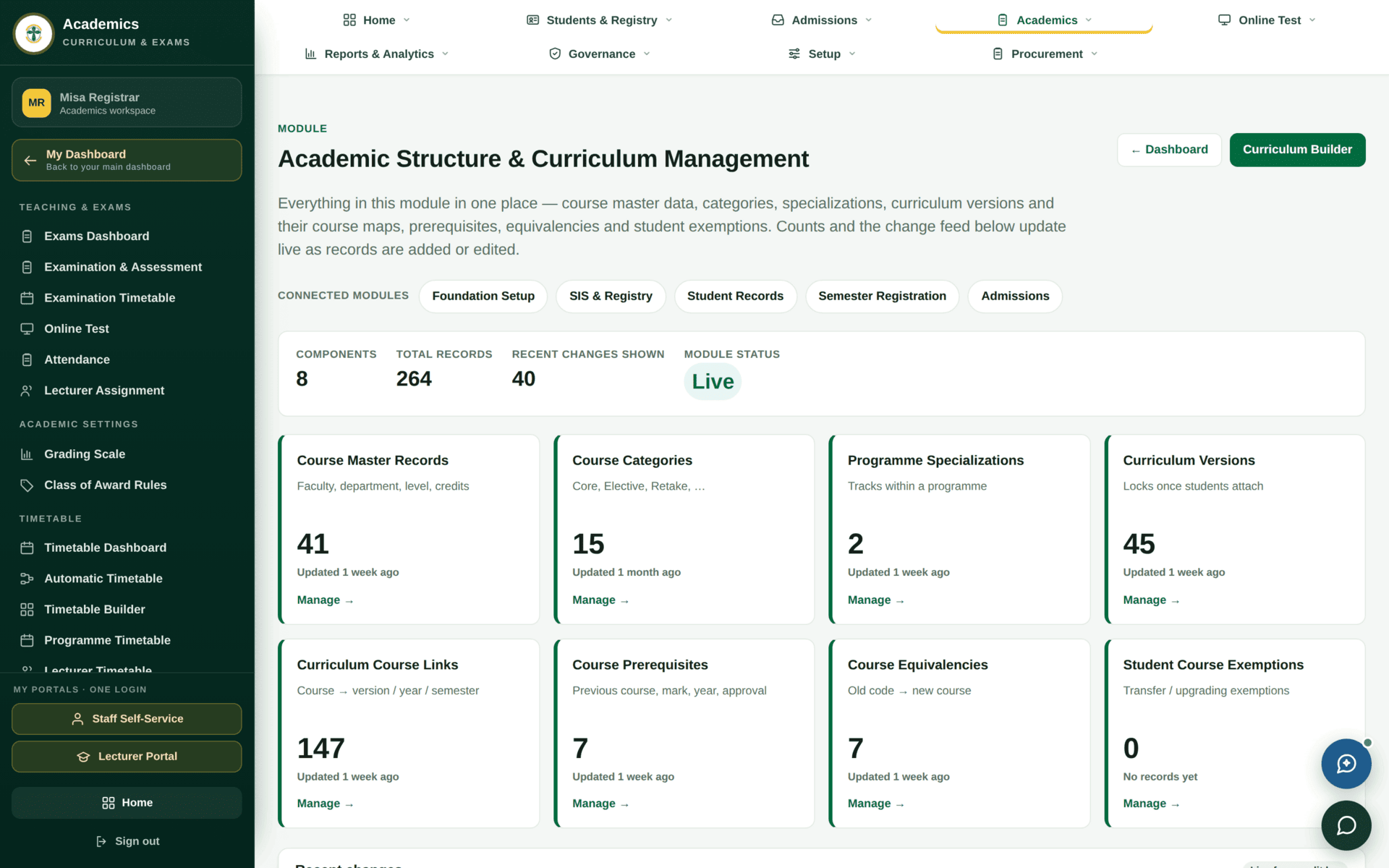1389x868 pixels.
Task: Open the Student Records connected module
Action: click(735, 297)
